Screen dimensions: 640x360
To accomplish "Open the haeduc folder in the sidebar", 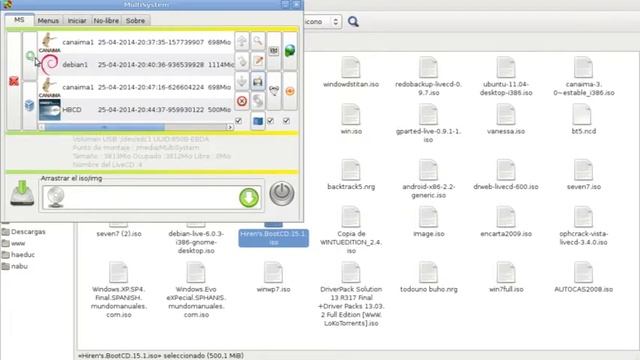I will click(x=18, y=255).
